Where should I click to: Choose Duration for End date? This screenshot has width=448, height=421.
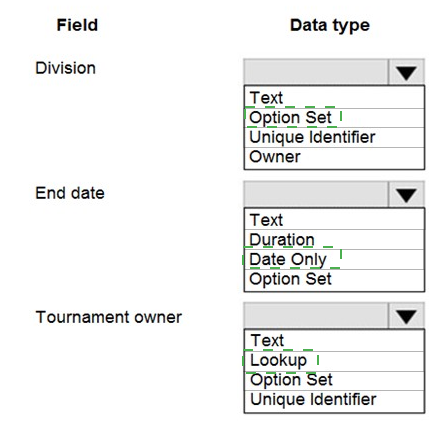click(334, 240)
